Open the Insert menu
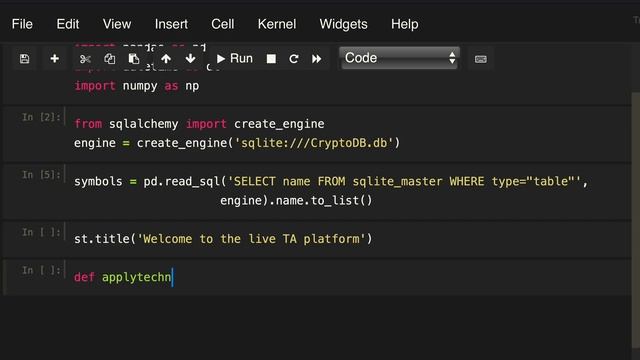 [171, 24]
